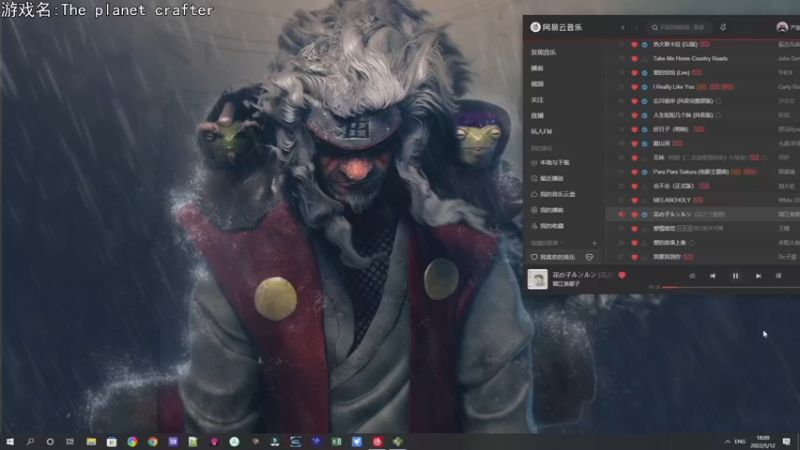Unlike the MELANCHOLY song
The width and height of the screenshot is (800, 450).
coord(634,201)
